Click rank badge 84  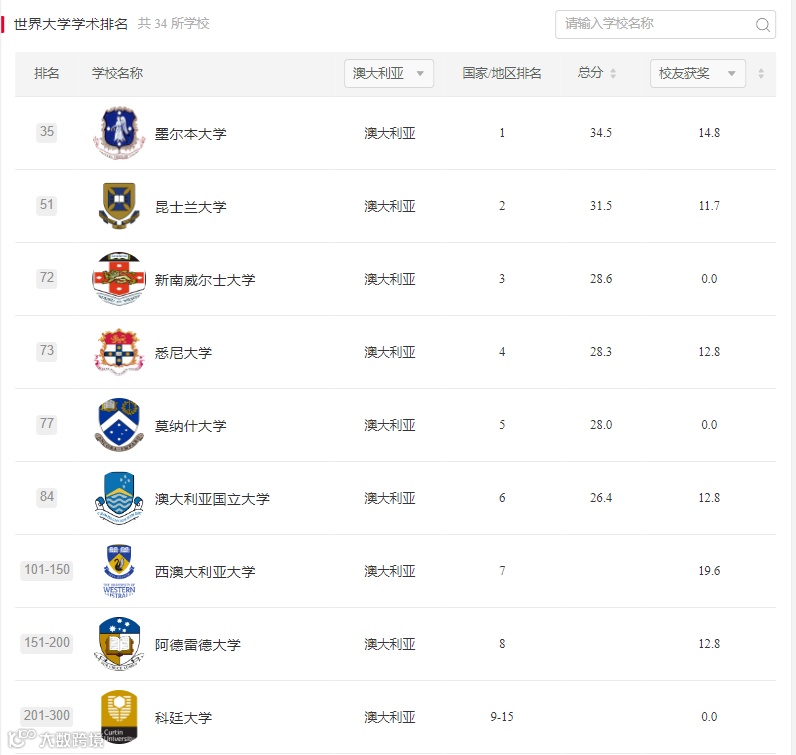[x=47, y=497]
